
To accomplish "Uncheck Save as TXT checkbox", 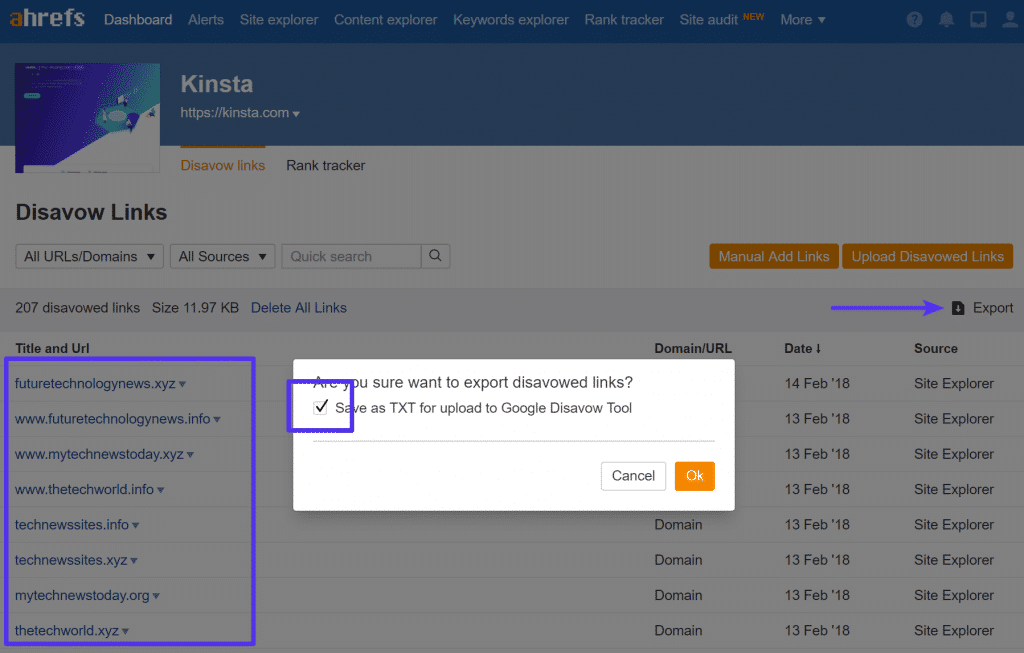I will 321,408.
